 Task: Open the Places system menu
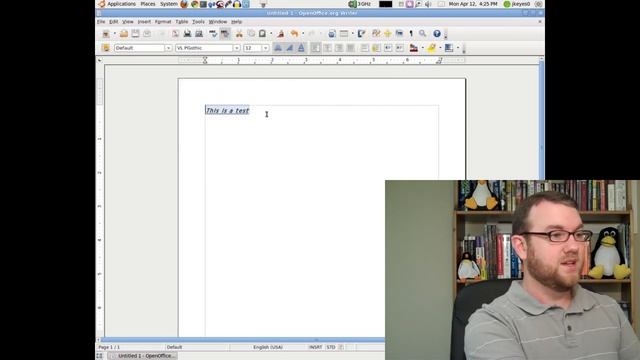click(x=148, y=4)
